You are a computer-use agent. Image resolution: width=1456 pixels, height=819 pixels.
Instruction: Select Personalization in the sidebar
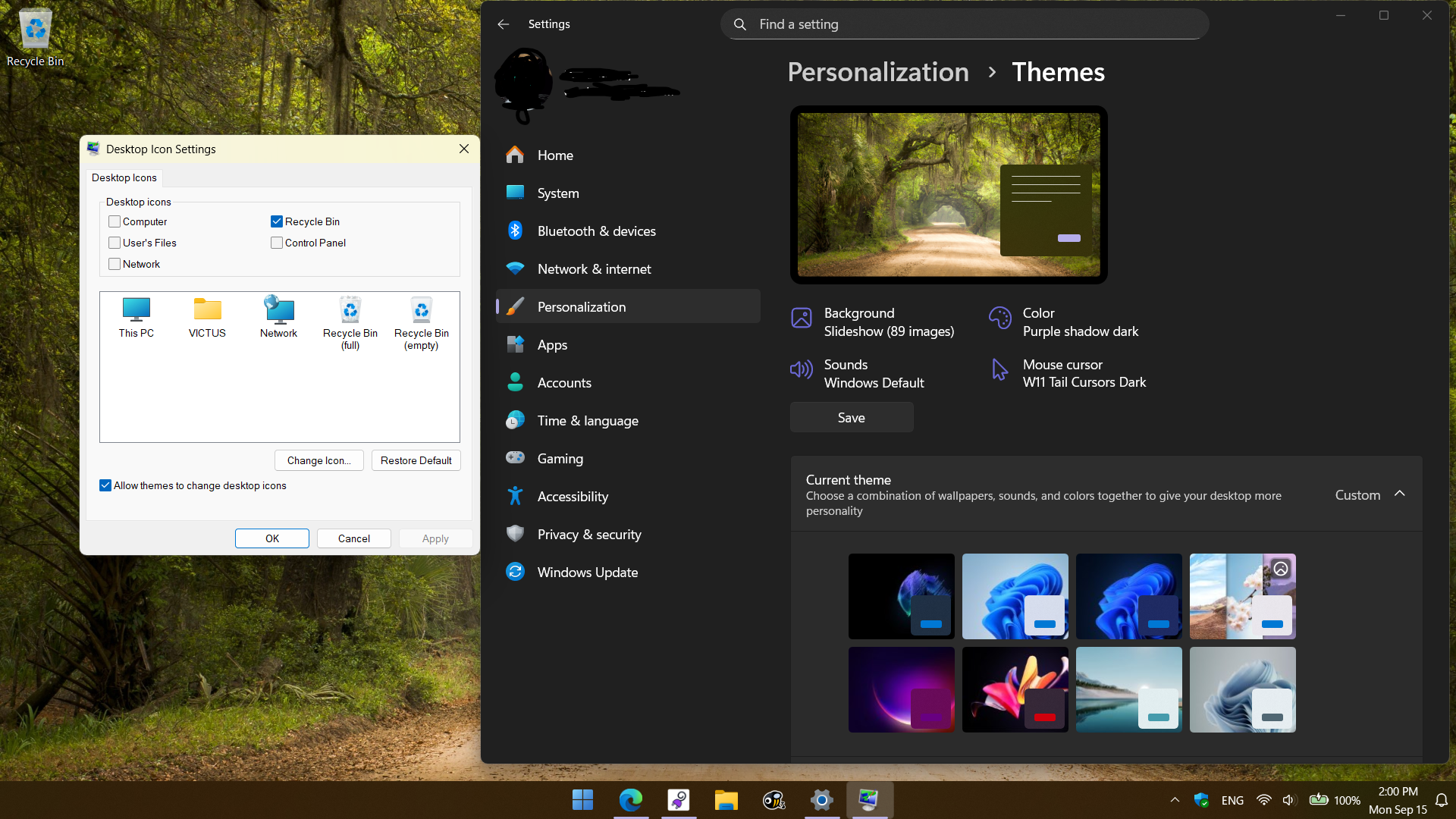[628, 306]
